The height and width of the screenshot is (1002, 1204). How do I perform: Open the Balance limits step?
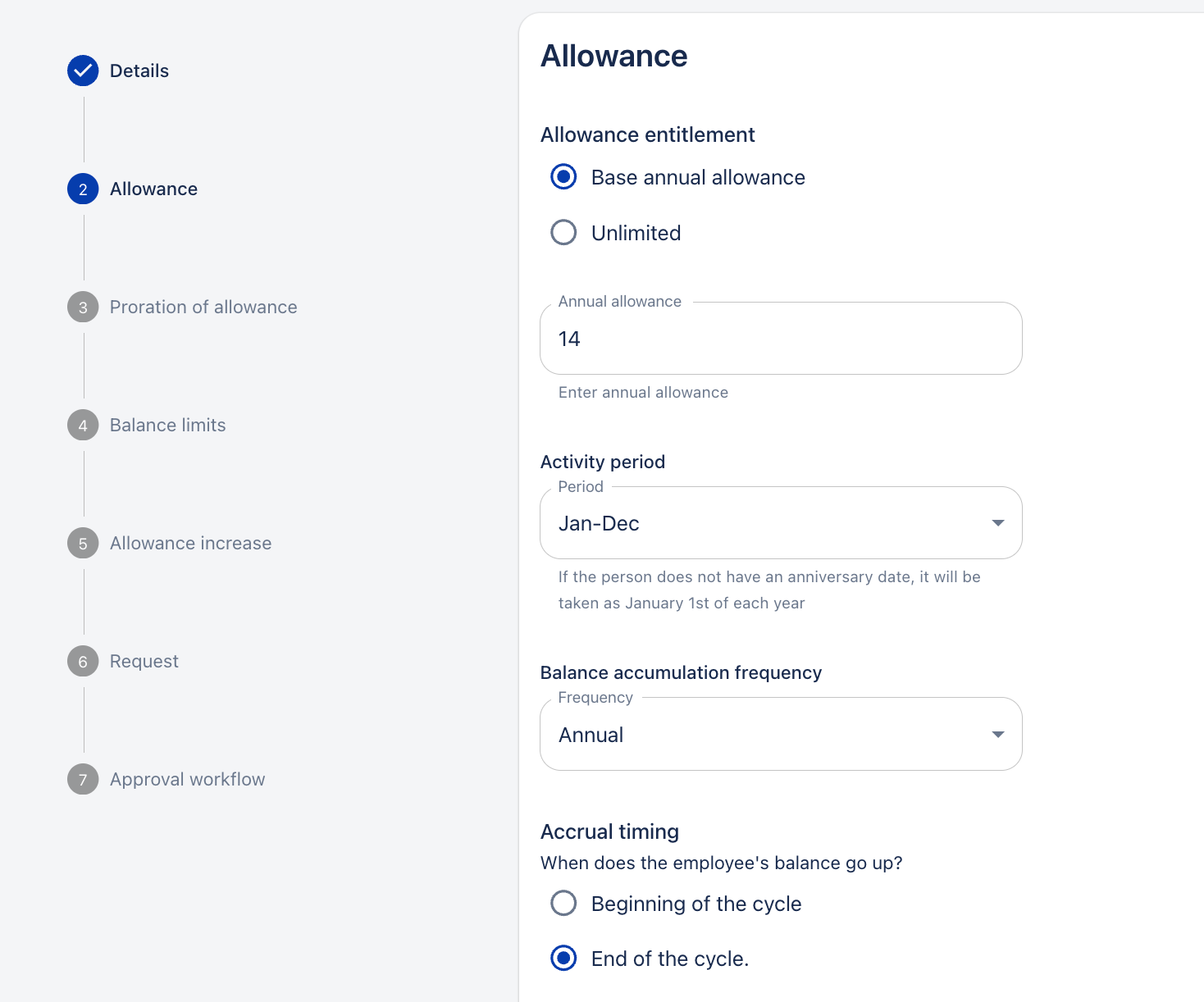click(167, 425)
